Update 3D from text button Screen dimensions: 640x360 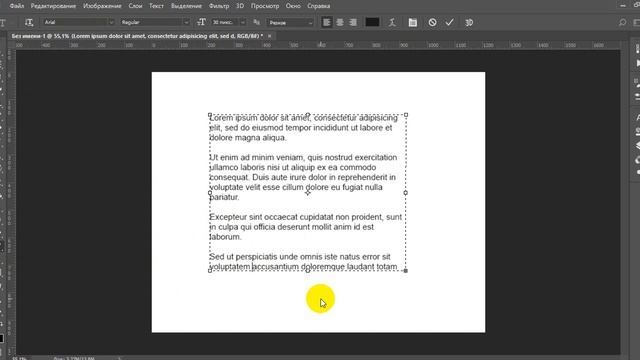coord(469,22)
